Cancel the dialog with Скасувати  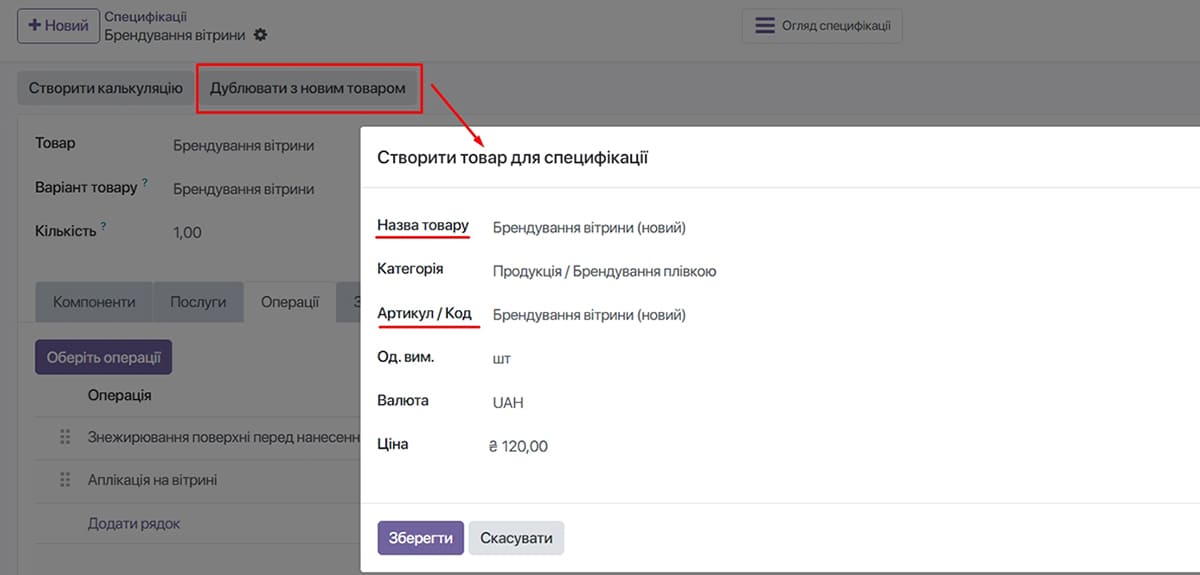pos(516,538)
